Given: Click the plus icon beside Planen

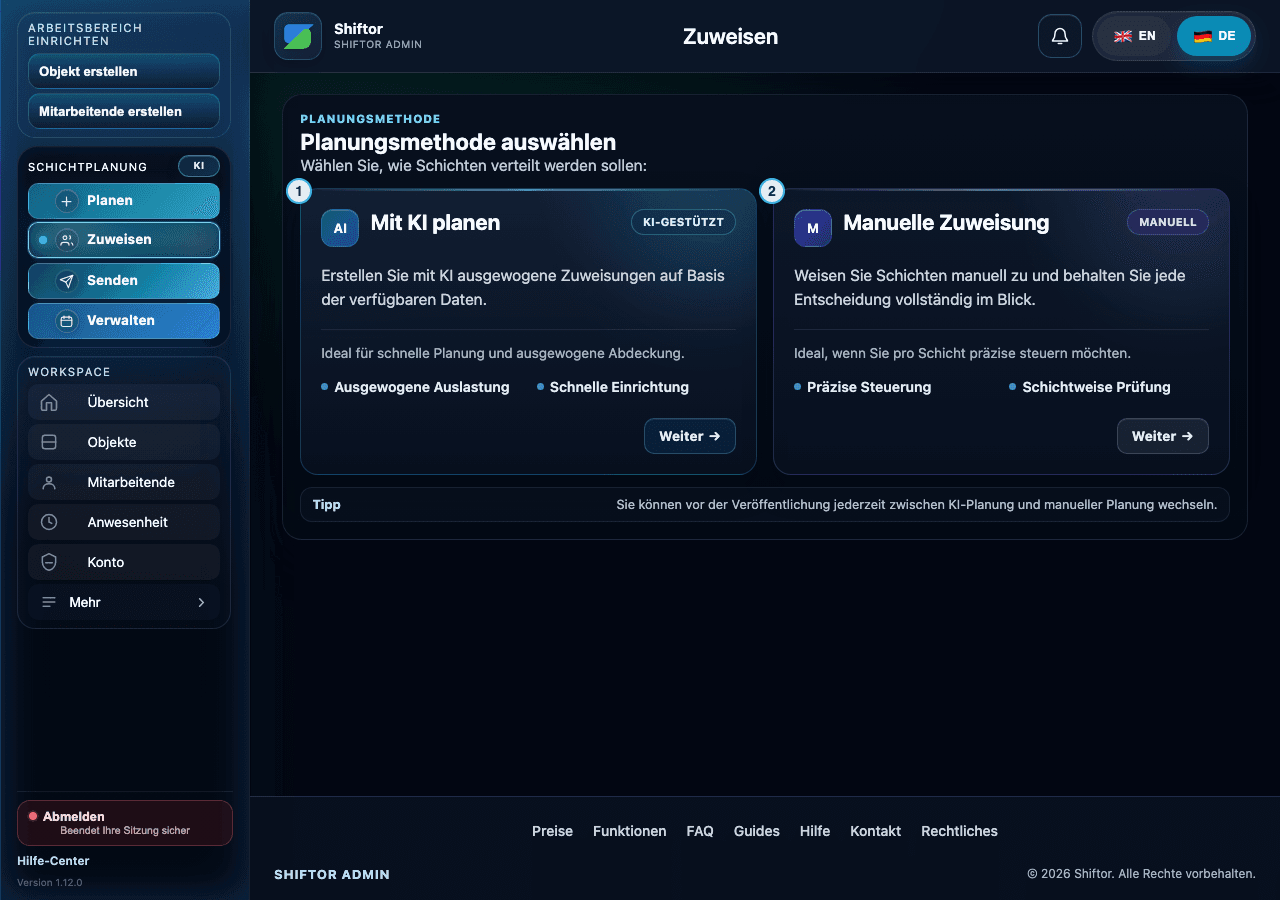Looking at the screenshot, I should (x=67, y=201).
